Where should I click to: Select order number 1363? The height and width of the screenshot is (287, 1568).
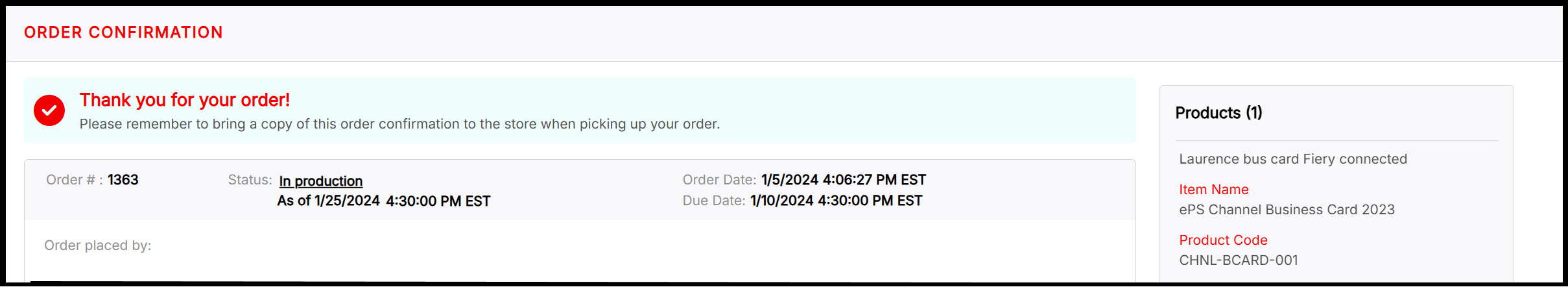pyautogui.click(x=123, y=180)
